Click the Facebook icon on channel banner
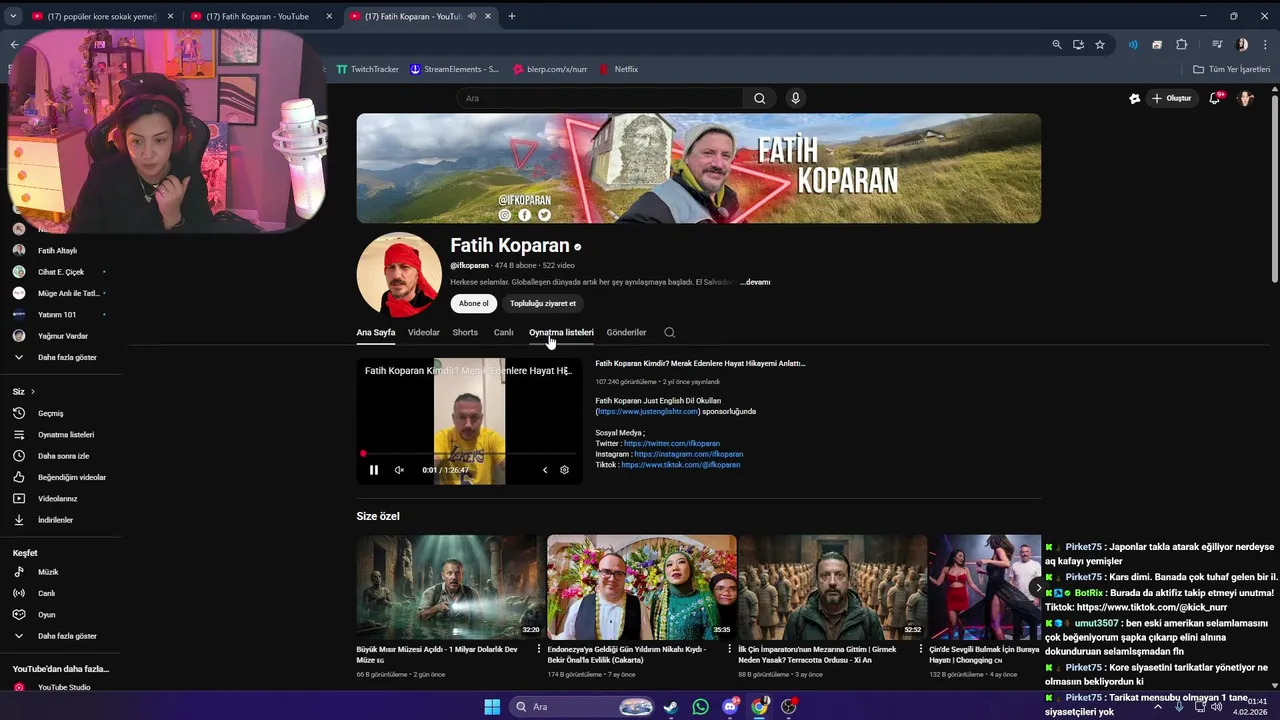 coord(524,215)
